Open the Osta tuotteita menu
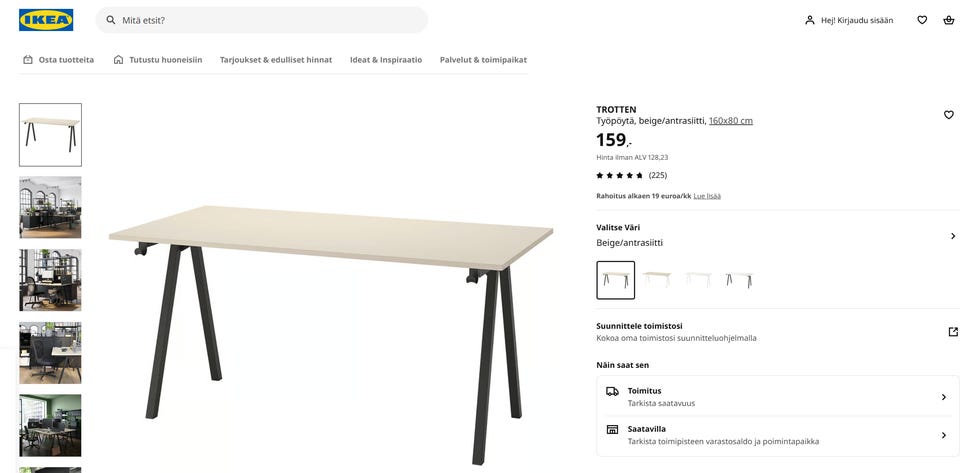The image size is (960, 473). [58, 59]
